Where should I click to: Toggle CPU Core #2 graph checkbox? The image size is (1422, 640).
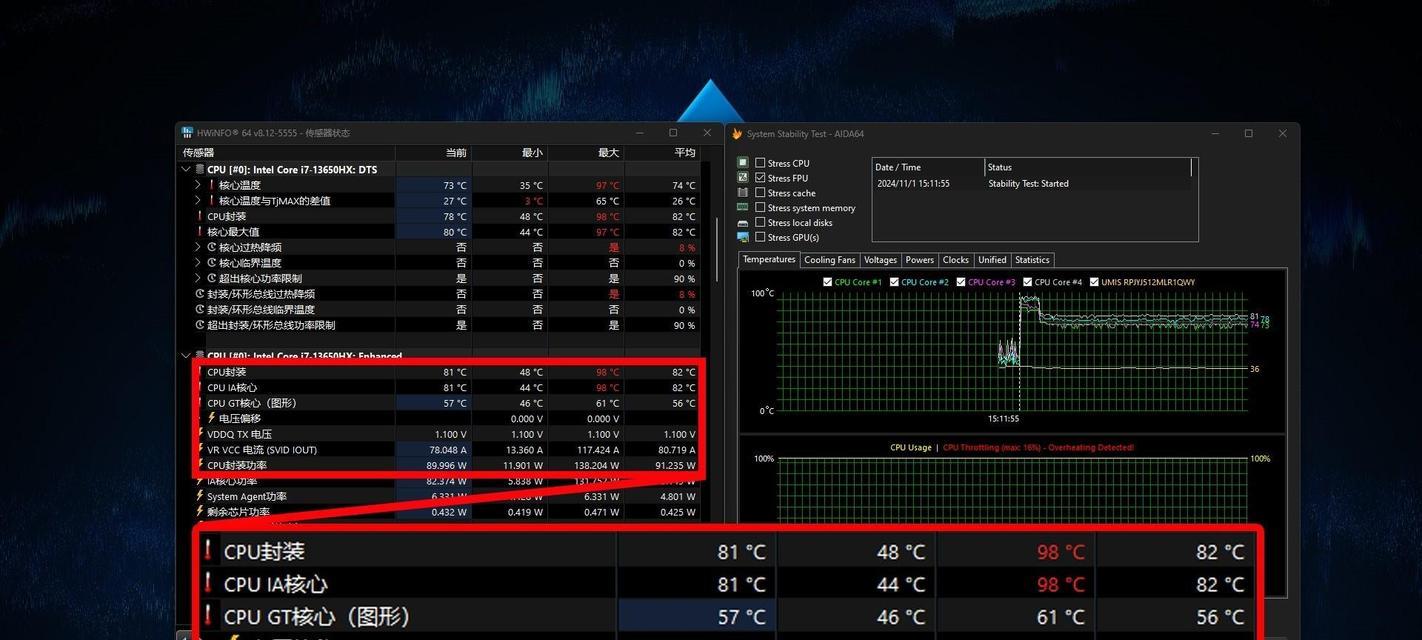tap(894, 282)
